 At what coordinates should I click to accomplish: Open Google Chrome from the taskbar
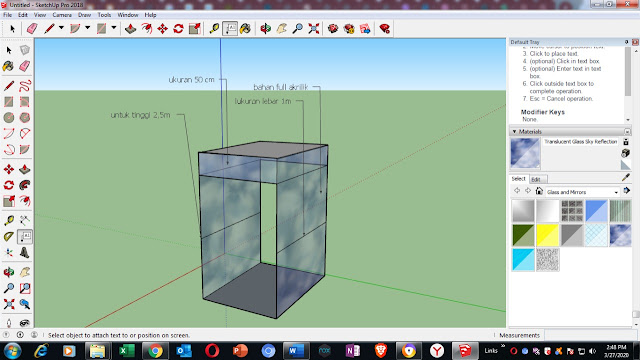click(x=155, y=351)
